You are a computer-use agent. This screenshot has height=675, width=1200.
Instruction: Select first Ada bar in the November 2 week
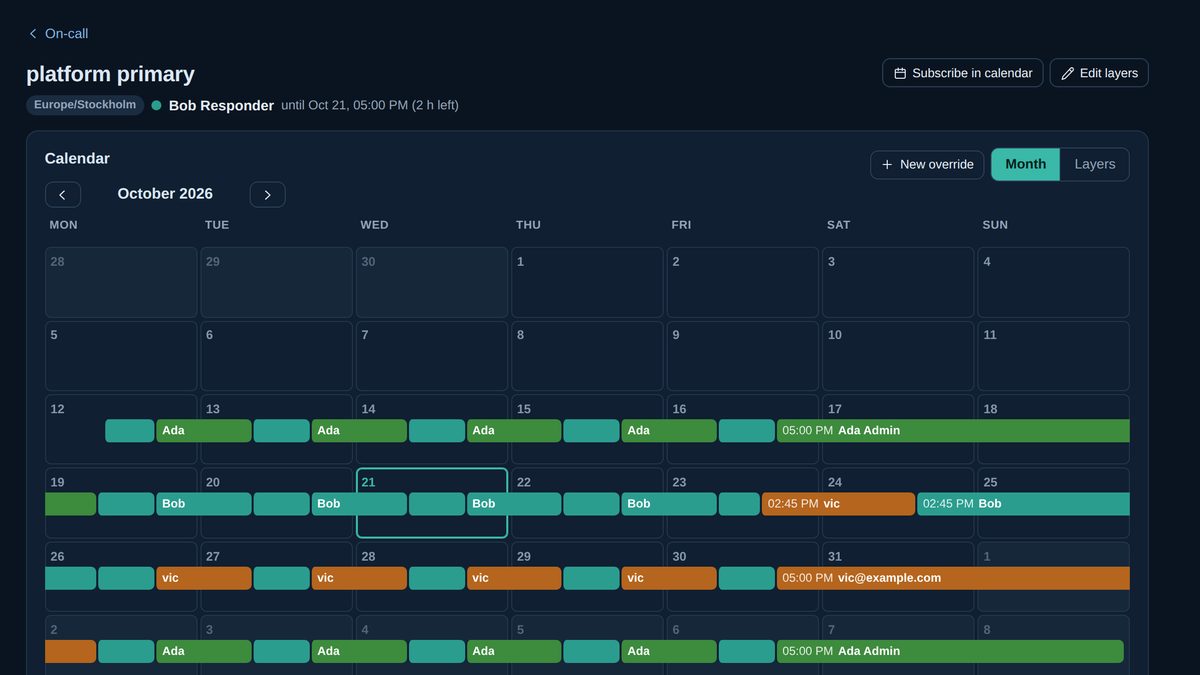(204, 651)
